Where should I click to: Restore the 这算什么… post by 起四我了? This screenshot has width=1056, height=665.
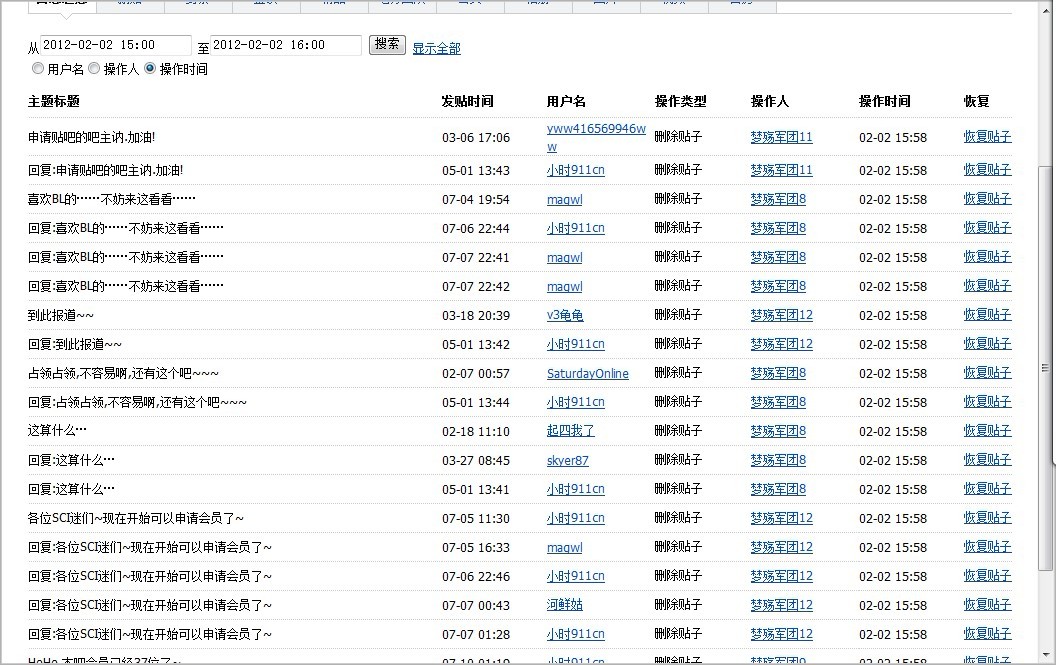click(987, 431)
